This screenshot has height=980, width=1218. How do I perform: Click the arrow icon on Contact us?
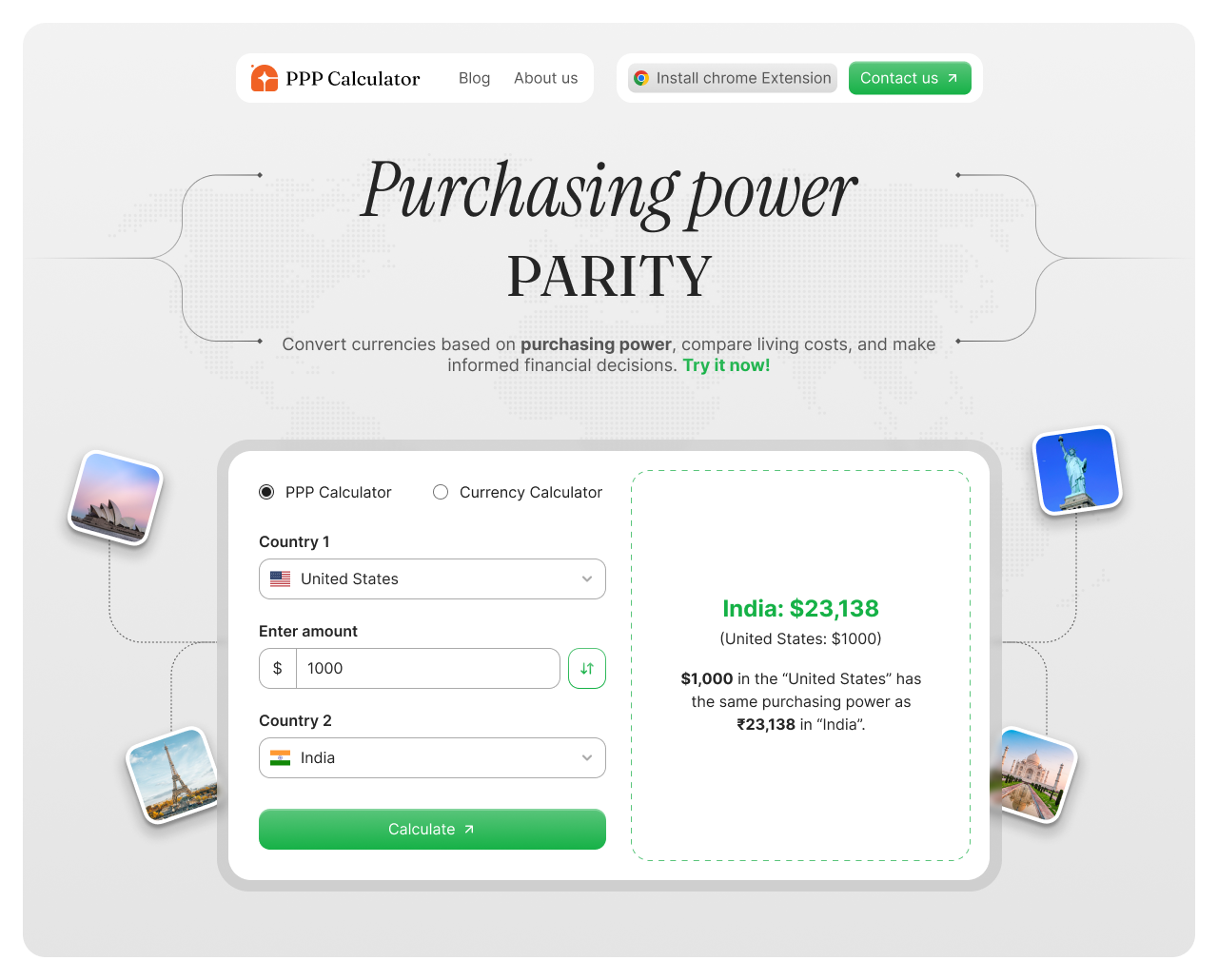pos(952,78)
